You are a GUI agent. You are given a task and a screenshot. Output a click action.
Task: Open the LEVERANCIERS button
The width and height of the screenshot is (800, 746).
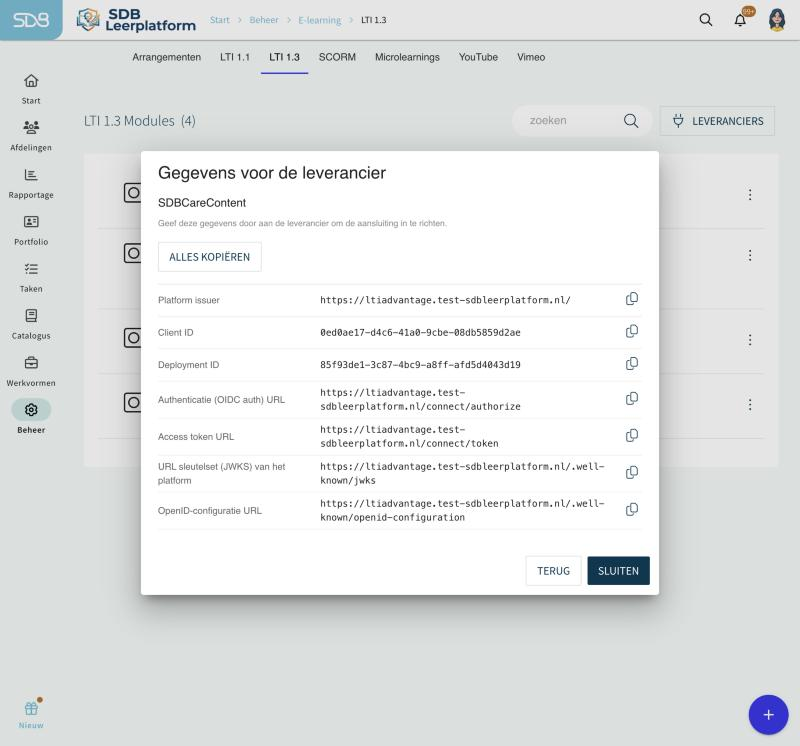point(717,121)
